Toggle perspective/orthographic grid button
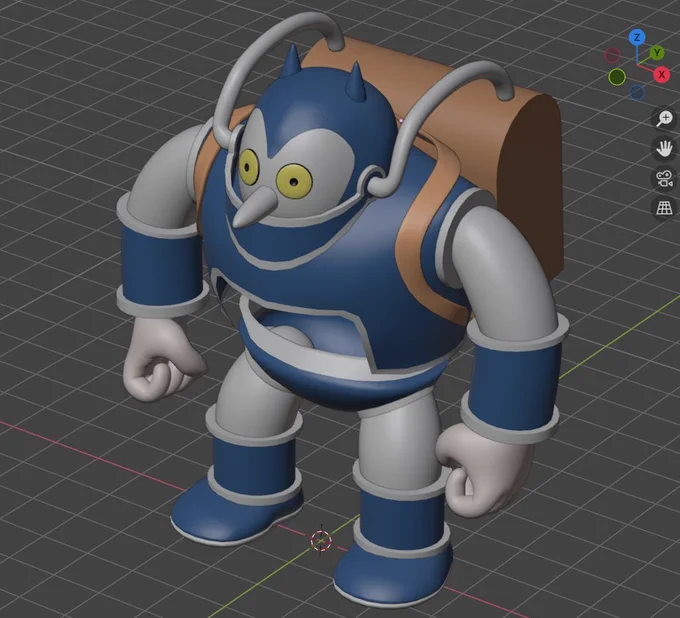The width and height of the screenshot is (680, 618). coord(664,208)
